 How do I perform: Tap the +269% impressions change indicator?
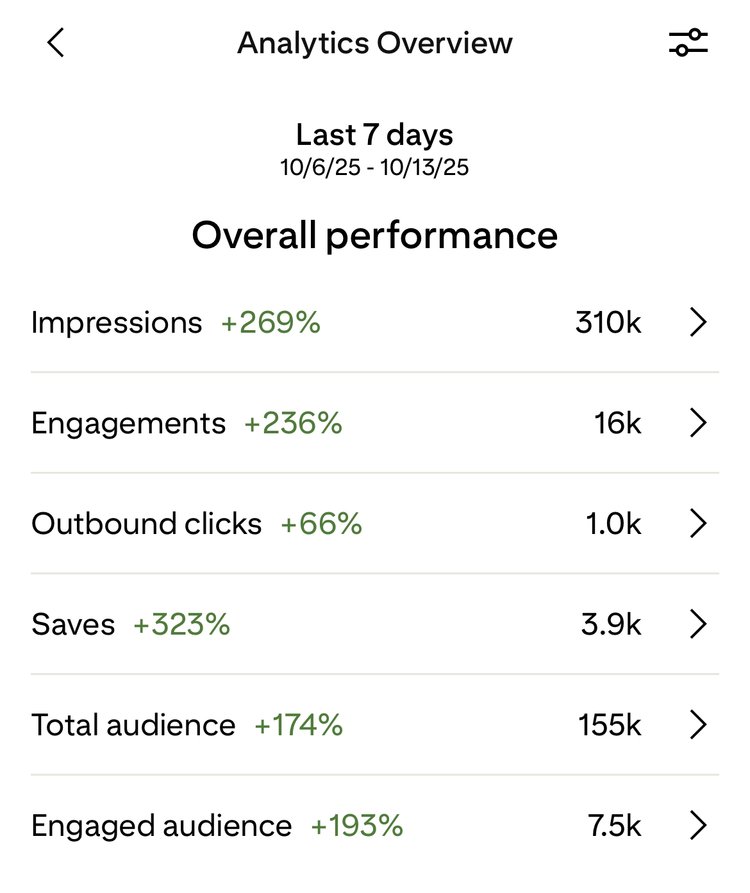271,323
